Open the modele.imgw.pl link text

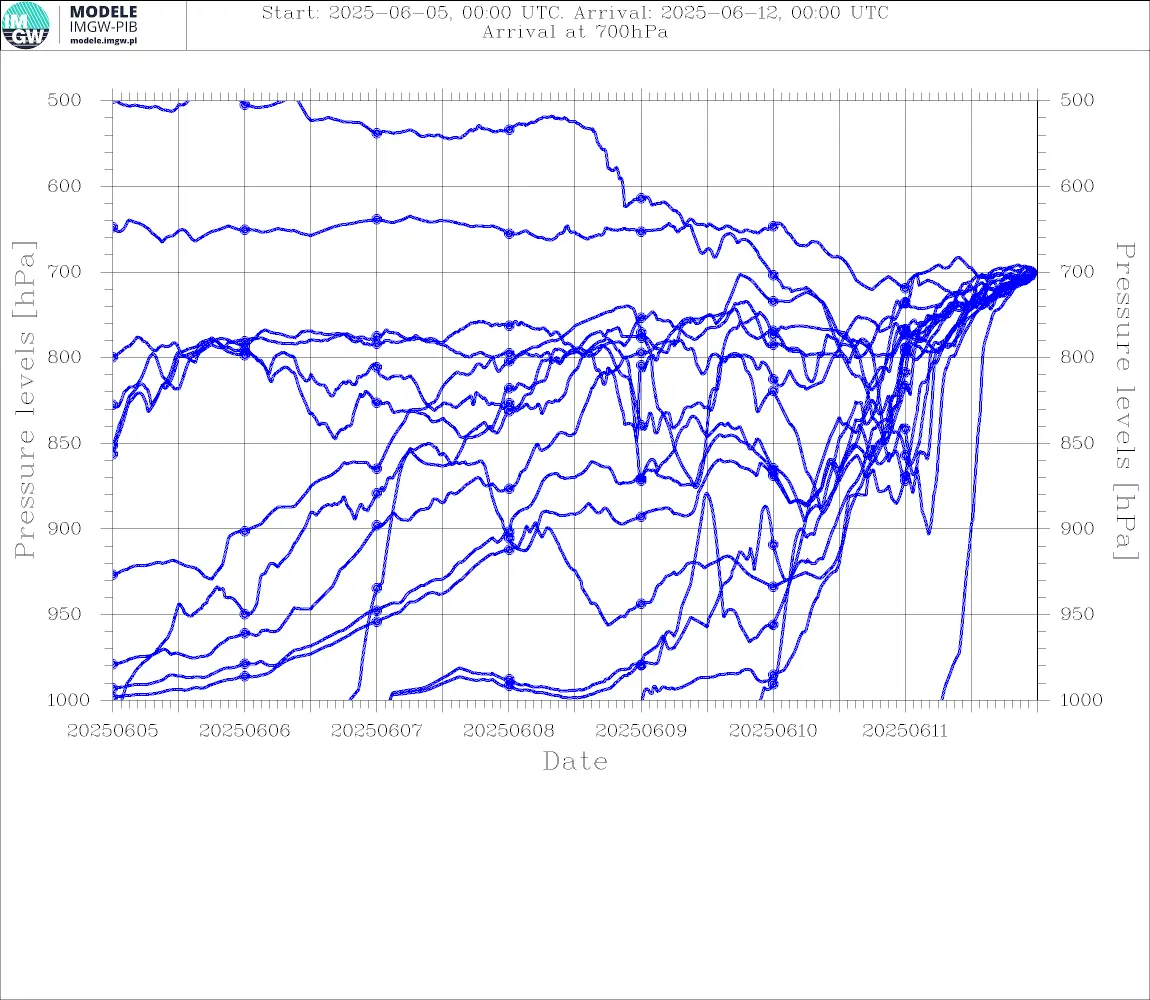[103, 41]
